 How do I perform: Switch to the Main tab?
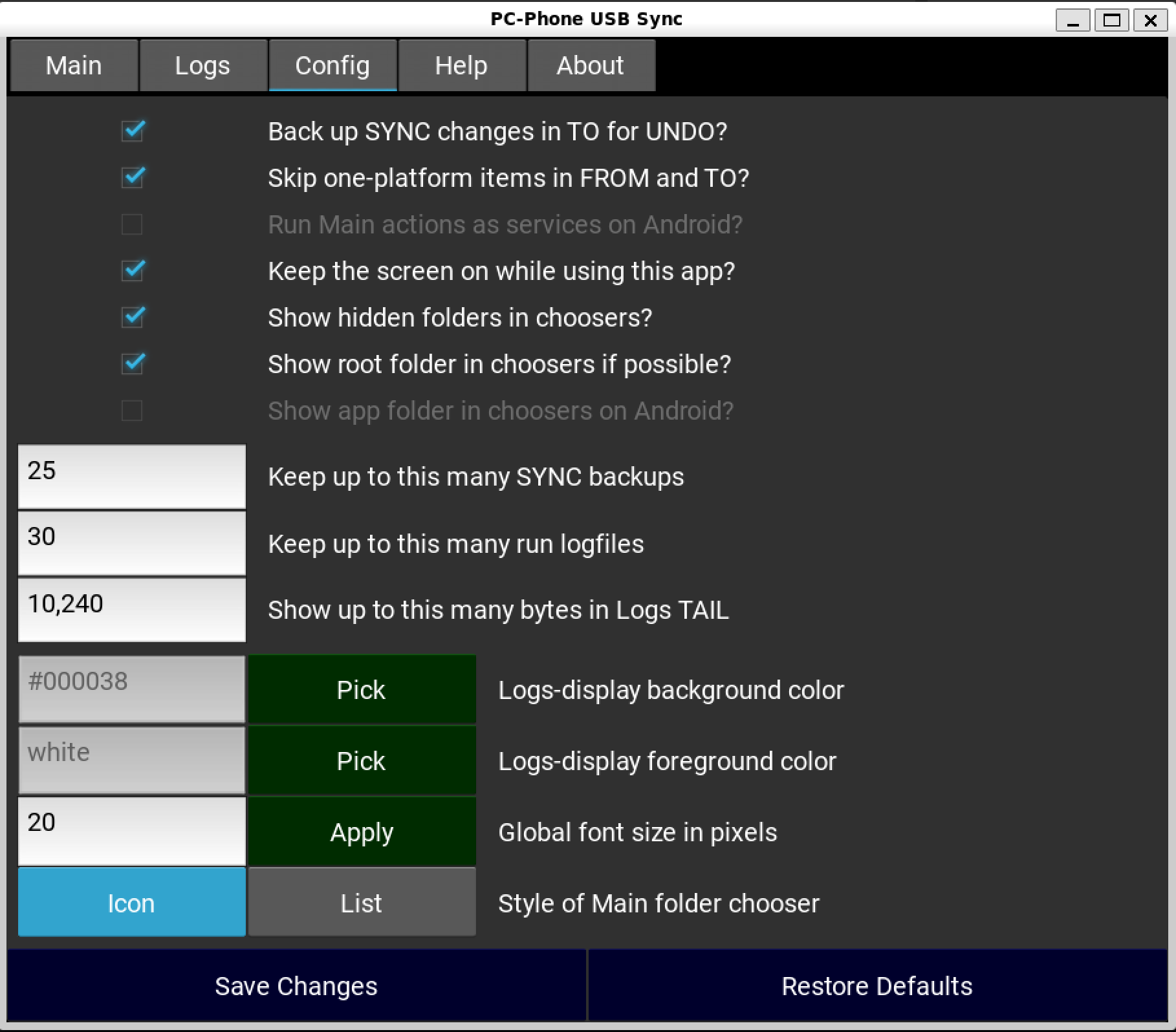click(74, 65)
